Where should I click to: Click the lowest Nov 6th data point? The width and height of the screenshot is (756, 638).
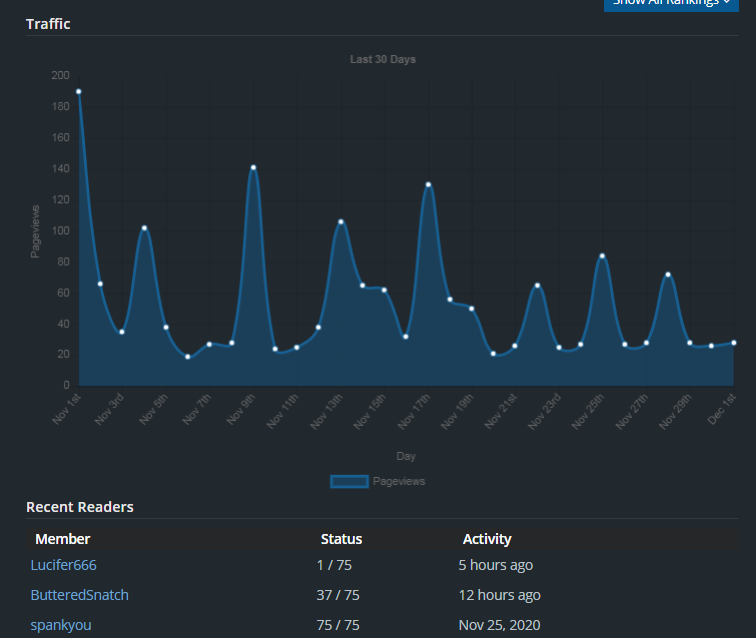pos(187,357)
